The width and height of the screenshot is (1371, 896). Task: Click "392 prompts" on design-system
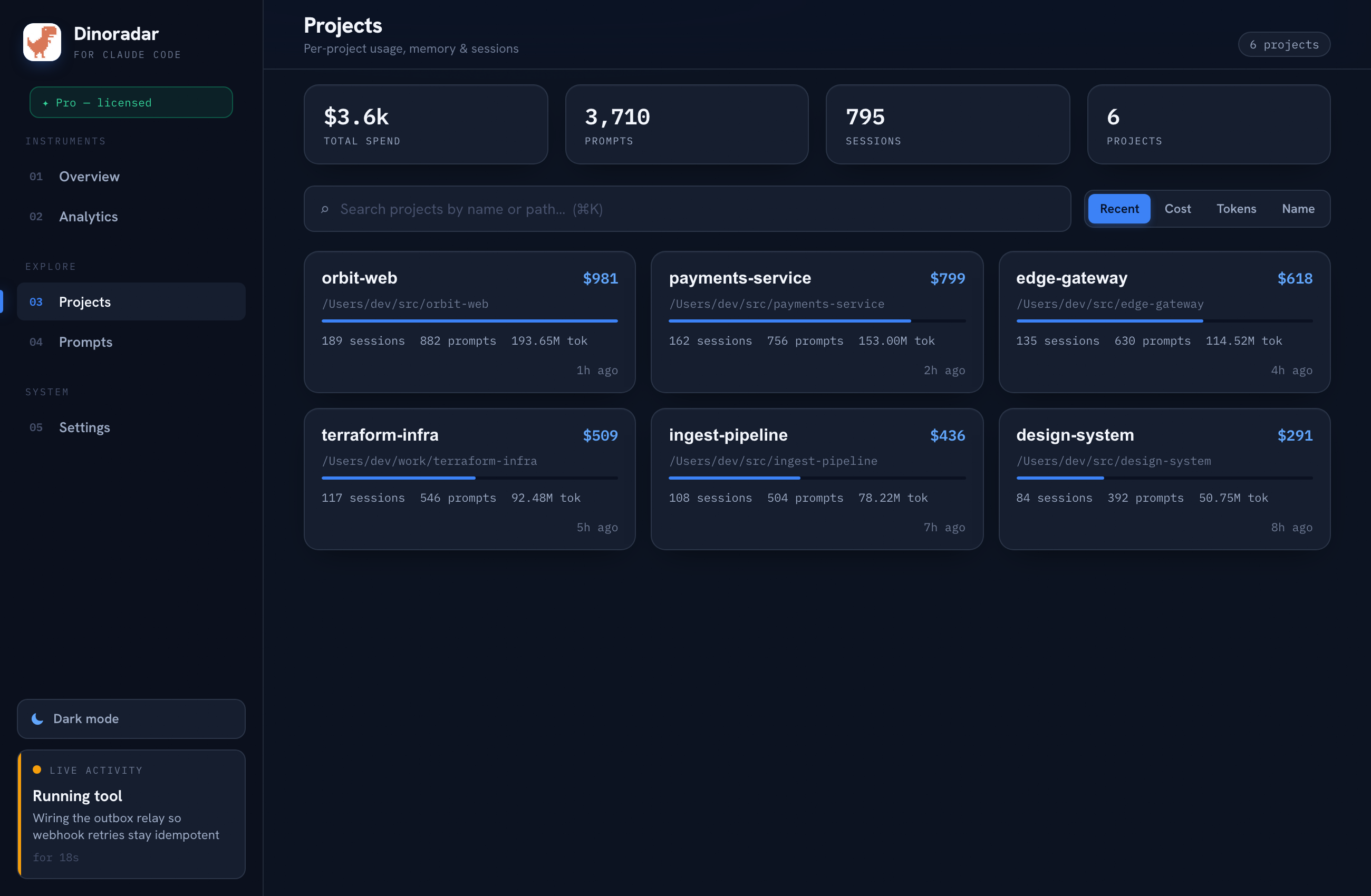click(x=1145, y=498)
